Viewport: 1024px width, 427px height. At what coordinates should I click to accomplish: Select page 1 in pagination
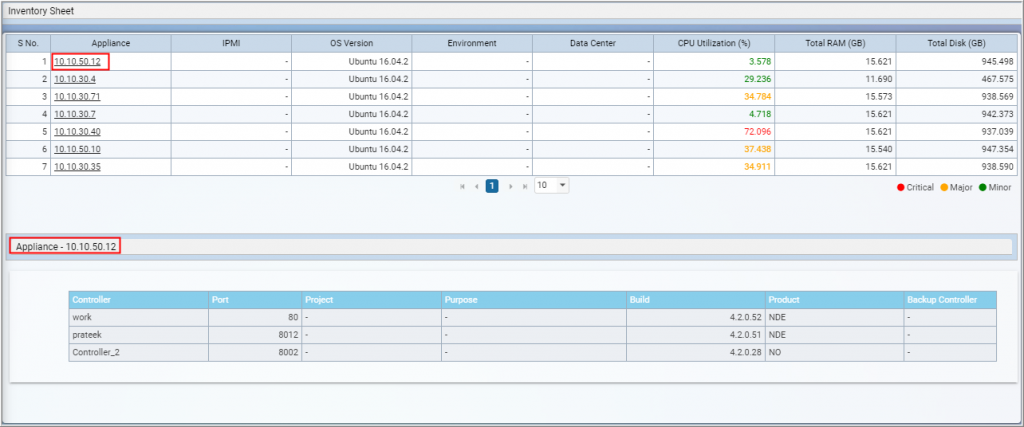(x=492, y=186)
